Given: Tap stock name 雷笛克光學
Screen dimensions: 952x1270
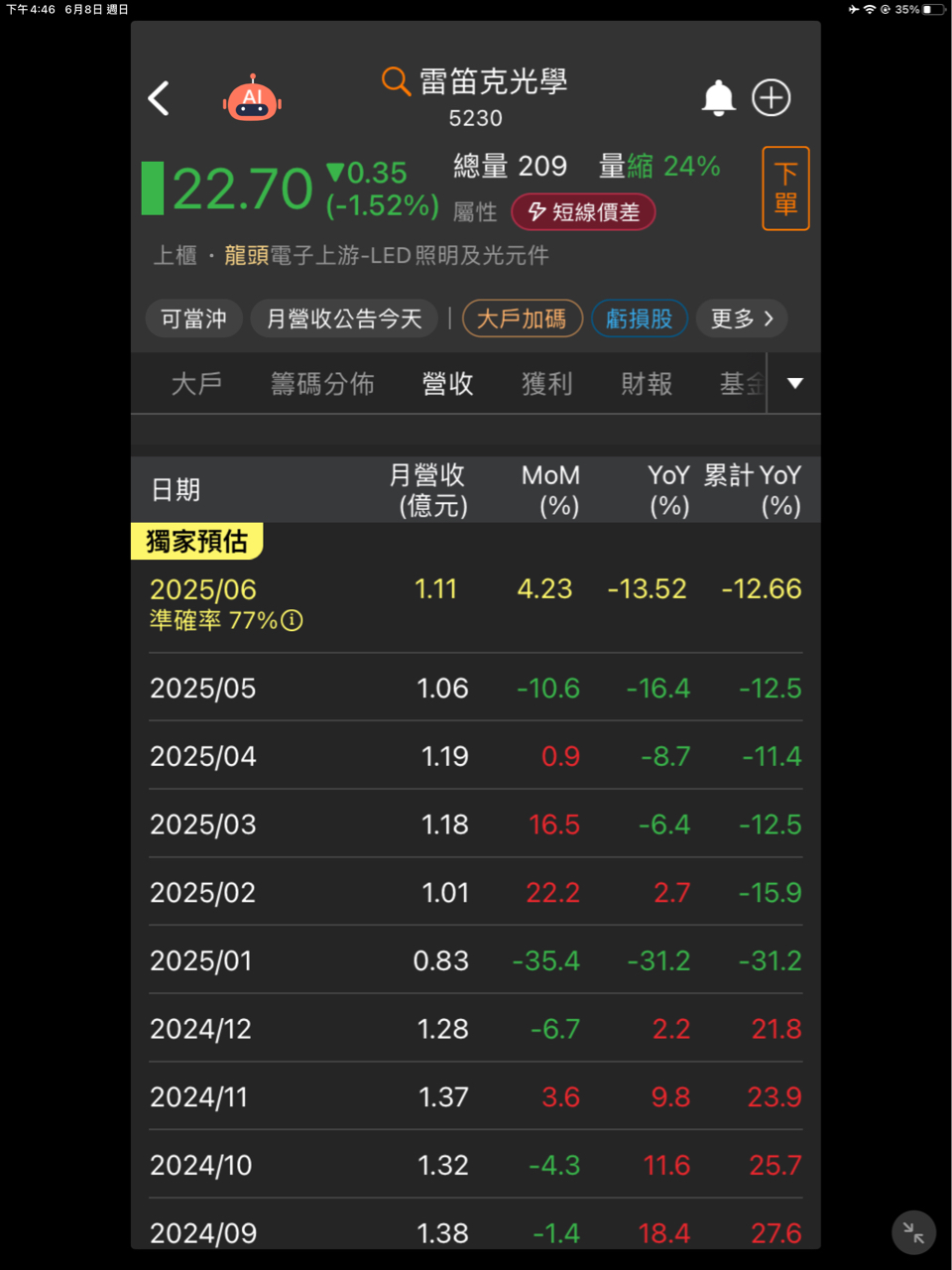Looking at the screenshot, I should (x=493, y=81).
